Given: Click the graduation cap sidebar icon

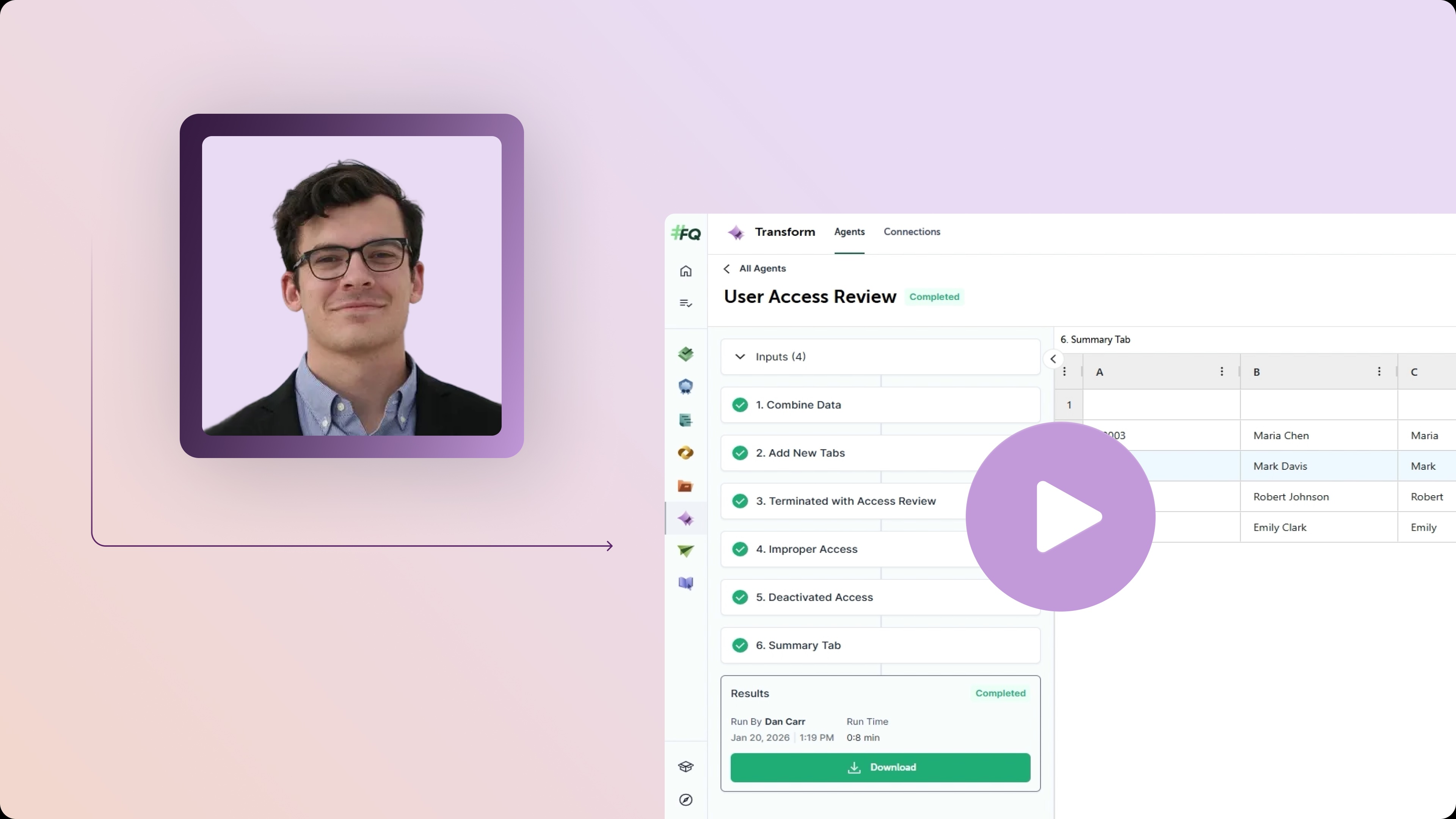Looking at the screenshot, I should point(686,767).
